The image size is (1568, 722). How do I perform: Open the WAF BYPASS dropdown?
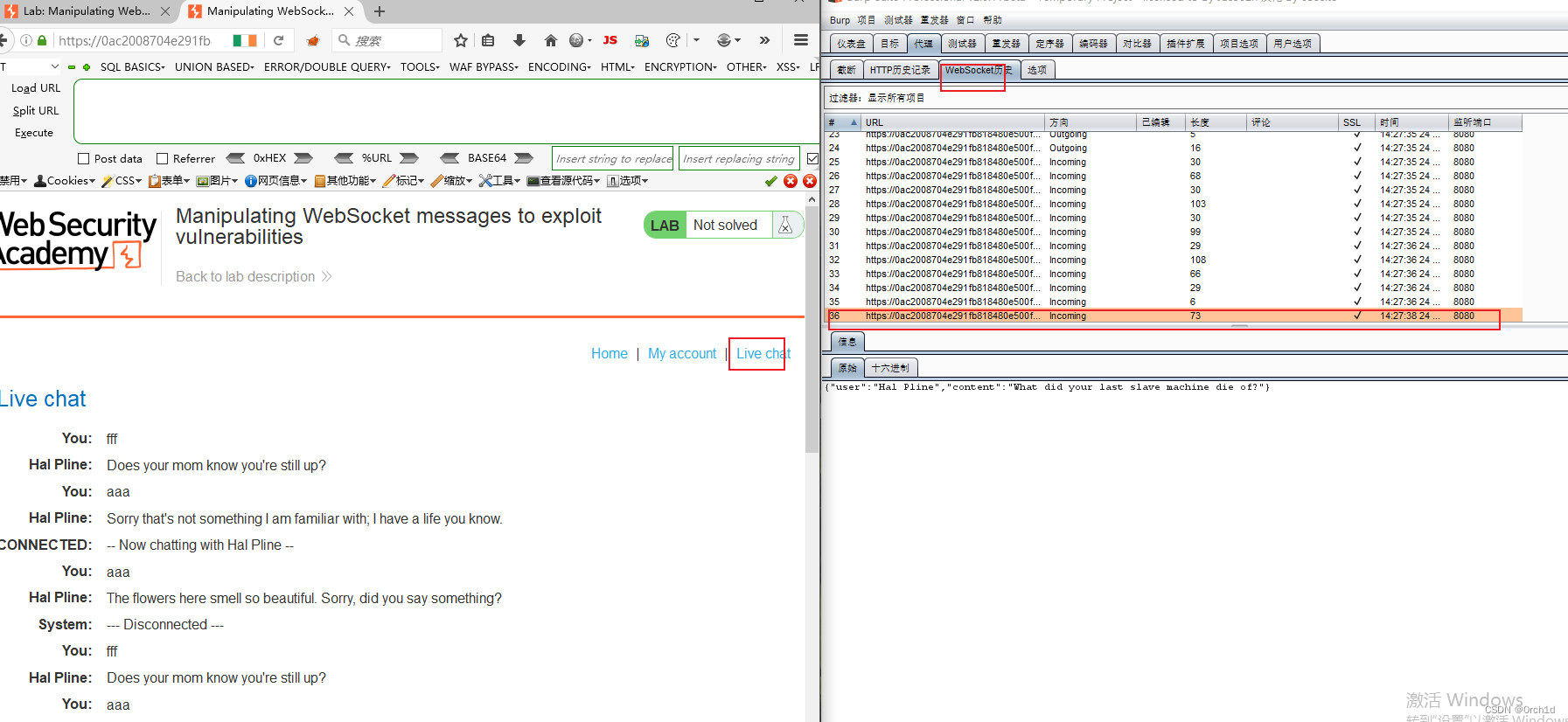[484, 66]
